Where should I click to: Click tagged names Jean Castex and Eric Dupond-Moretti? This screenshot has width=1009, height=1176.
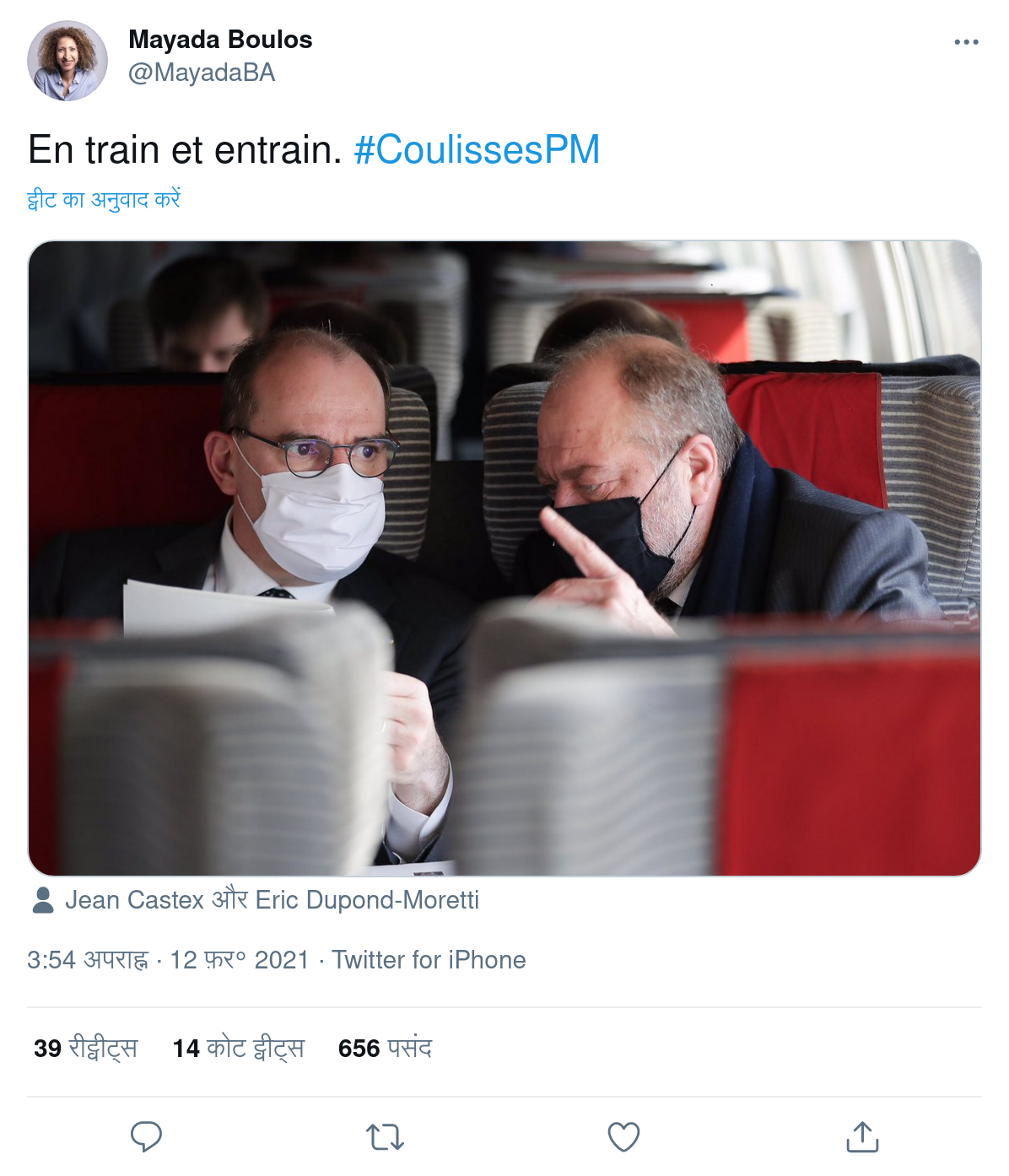[272, 900]
